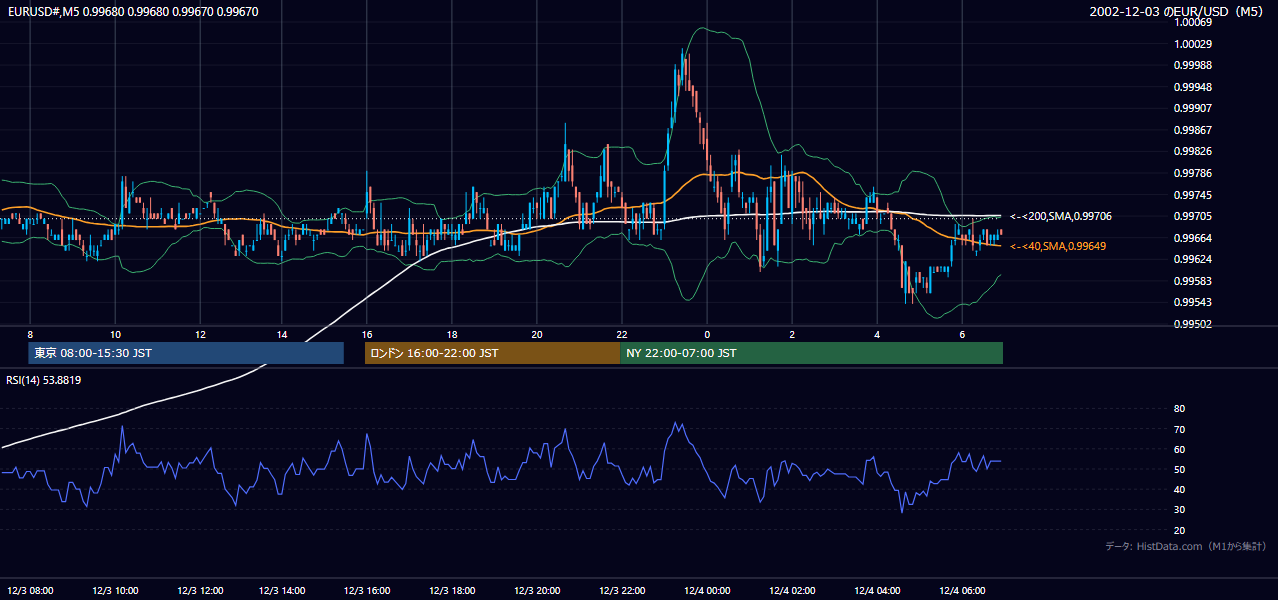Click the HistData.com data source credit
Image resolution: width=1278 pixels, height=600 pixels.
coord(1186,546)
